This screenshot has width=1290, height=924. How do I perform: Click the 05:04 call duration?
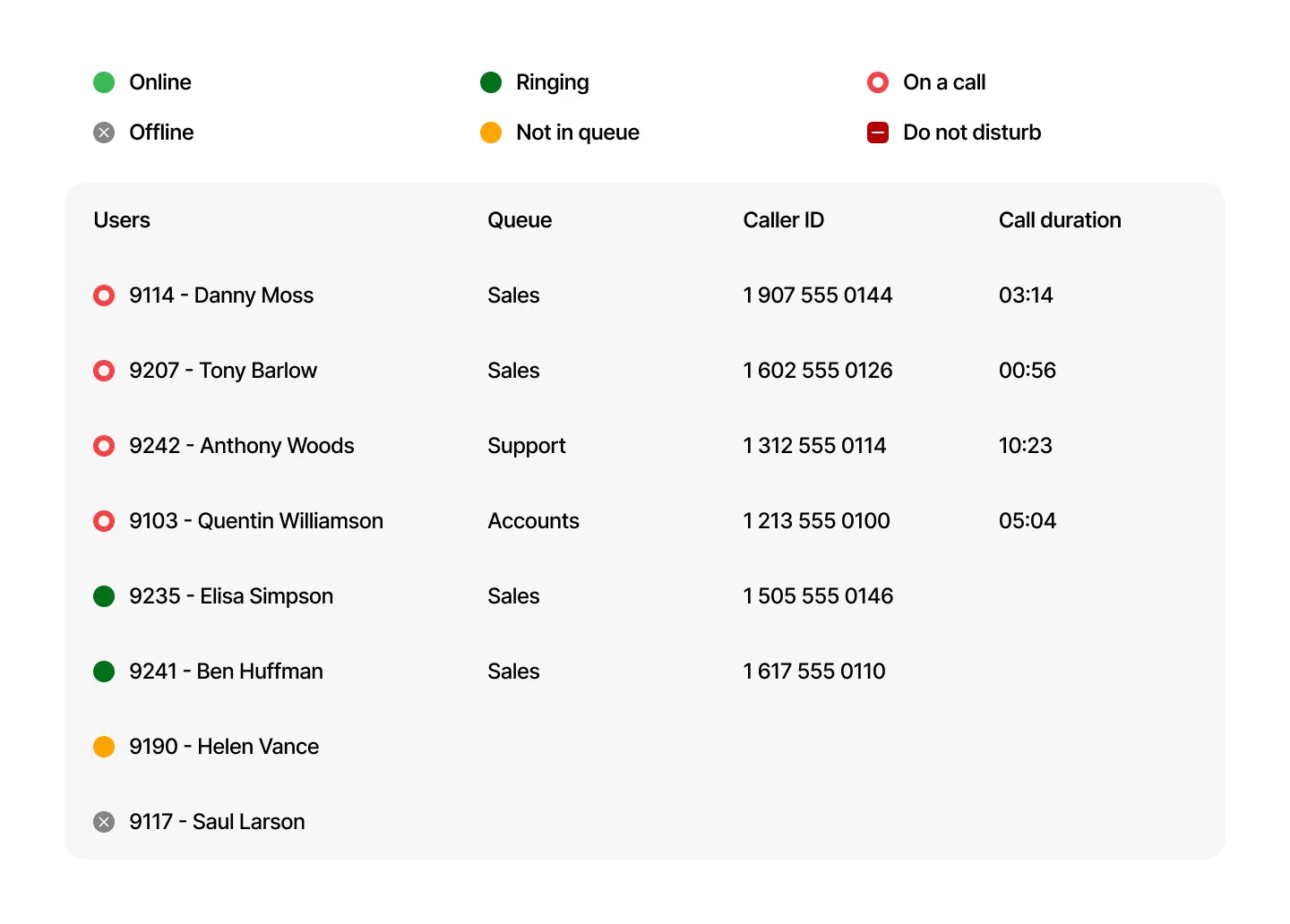tap(1028, 521)
